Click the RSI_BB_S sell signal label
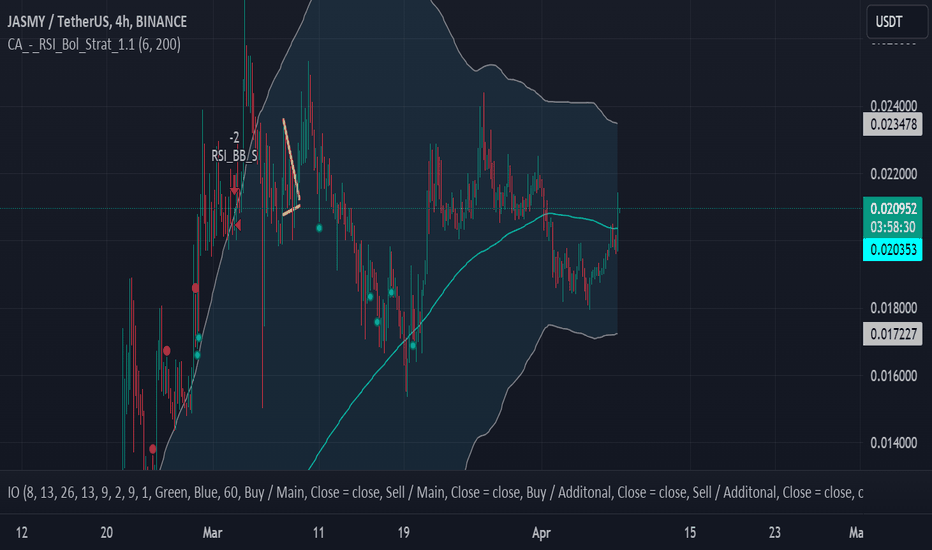The height and width of the screenshot is (550, 932). tap(234, 156)
